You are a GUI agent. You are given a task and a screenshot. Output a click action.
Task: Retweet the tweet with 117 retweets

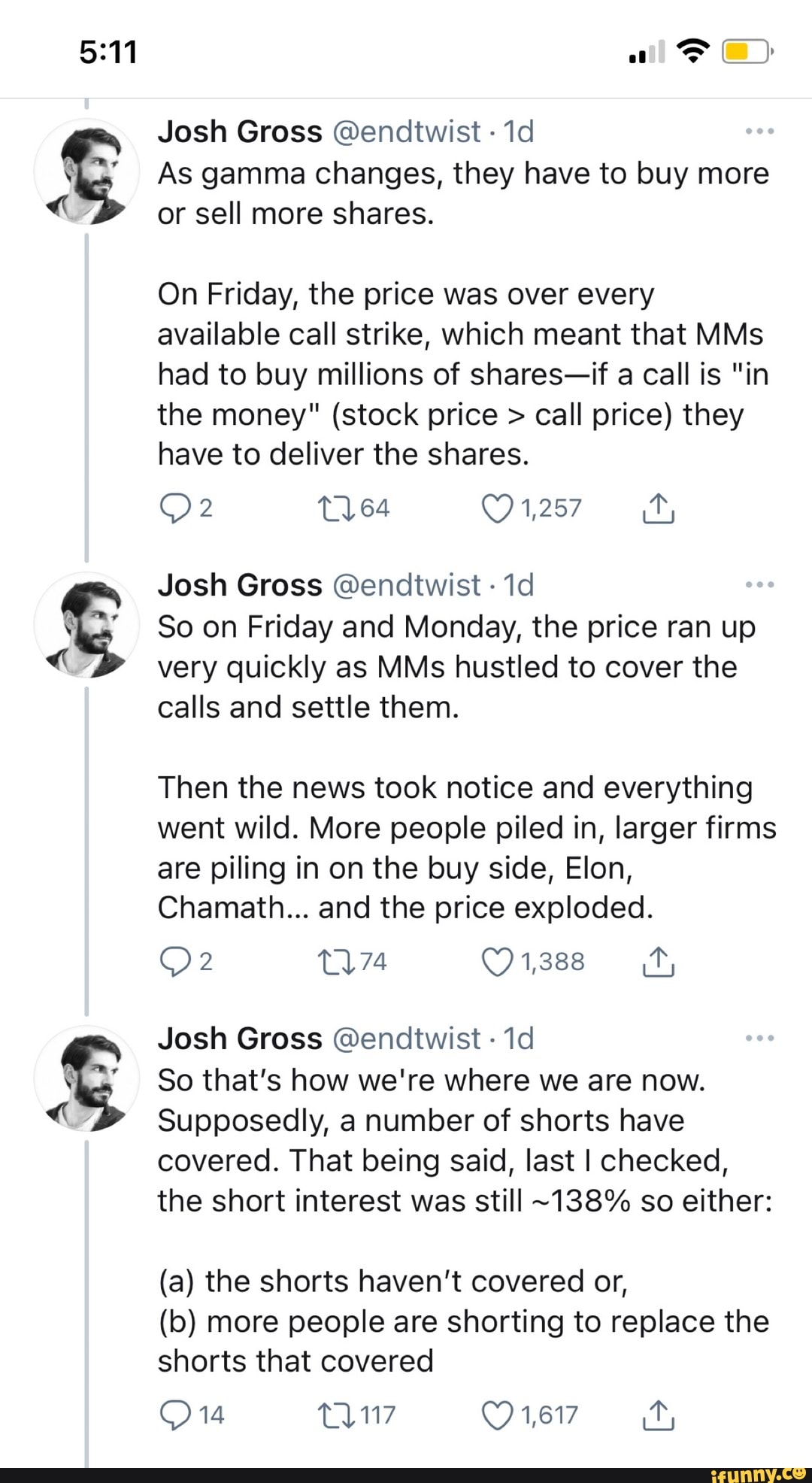(332, 1415)
